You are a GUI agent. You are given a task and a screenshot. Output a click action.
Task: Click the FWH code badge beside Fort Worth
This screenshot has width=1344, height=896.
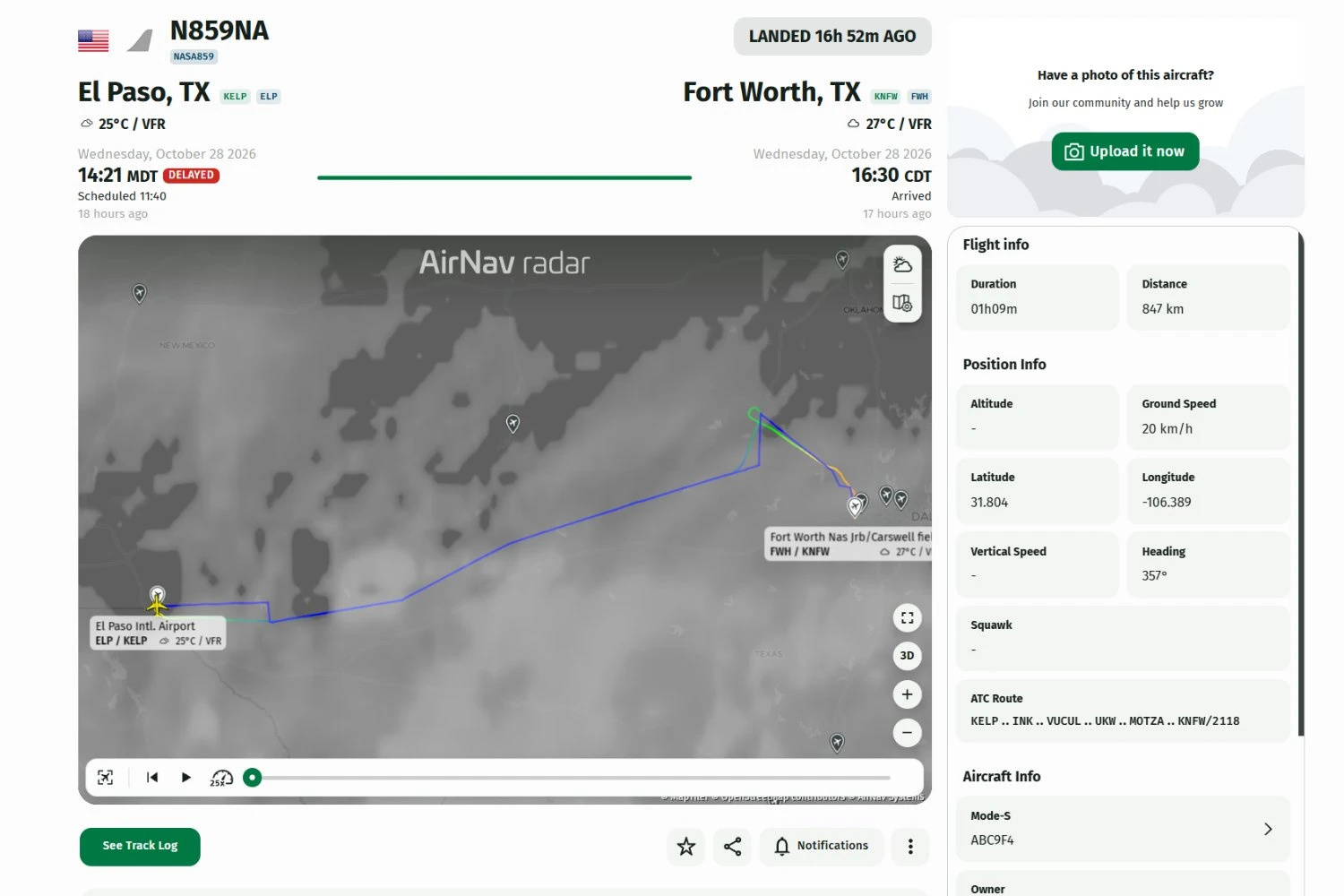click(x=919, y=97)
